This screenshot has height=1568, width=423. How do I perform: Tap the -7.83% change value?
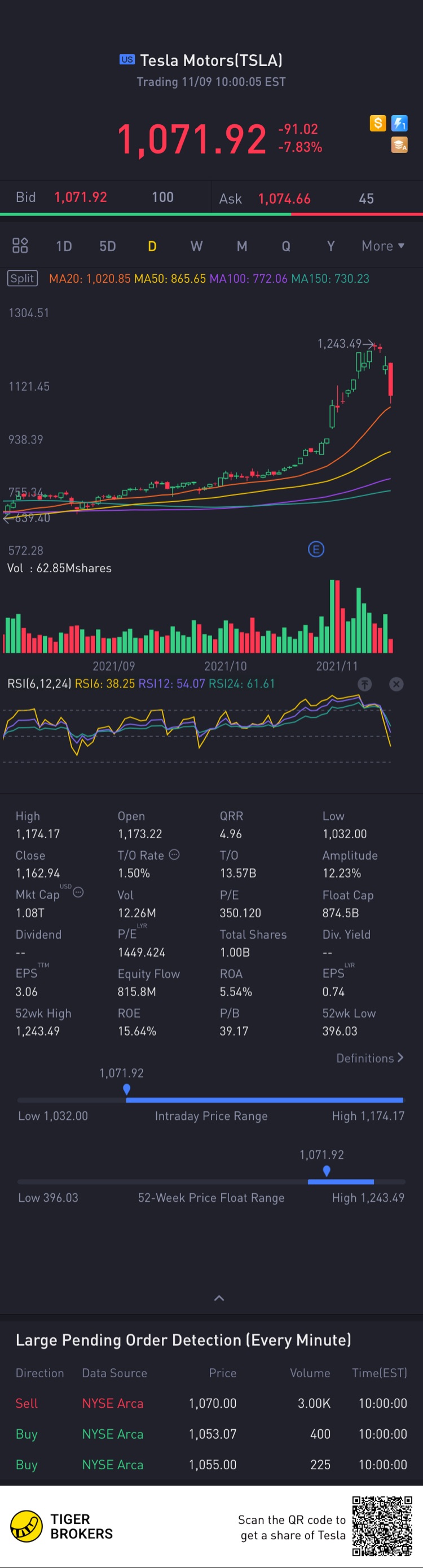[300, 147]
